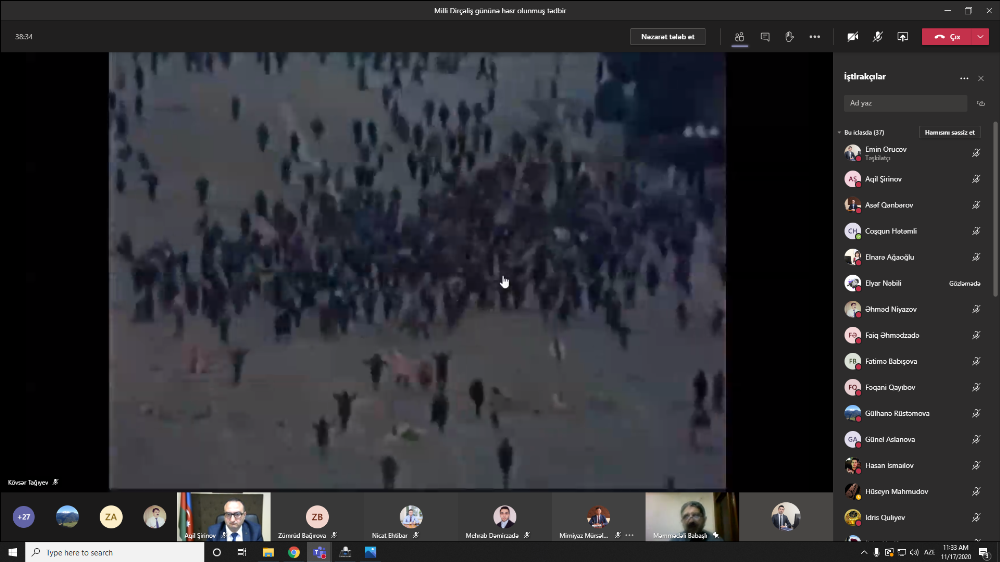Switch to Microsoft Teams taskbar icon

click(x=320, y=552)
